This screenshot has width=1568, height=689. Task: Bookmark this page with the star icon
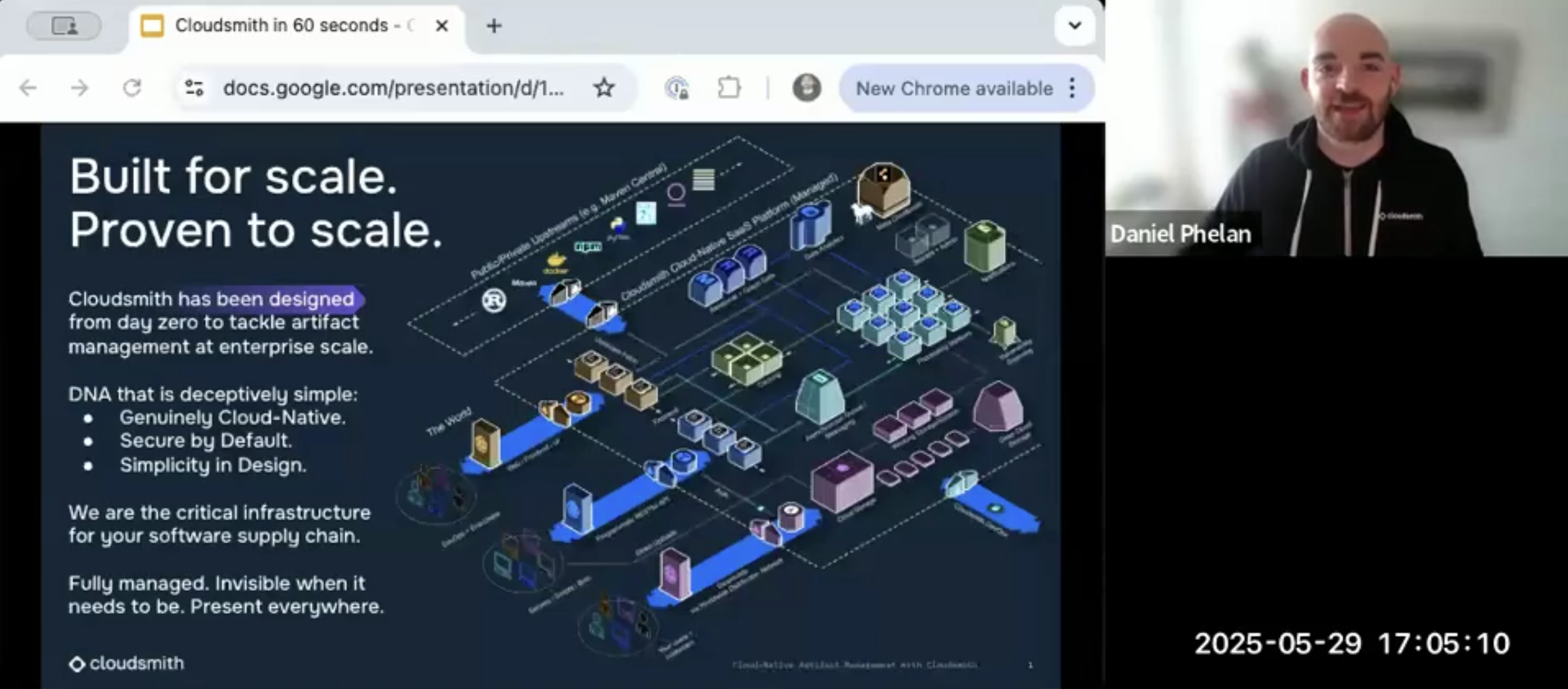click(604, 88)
